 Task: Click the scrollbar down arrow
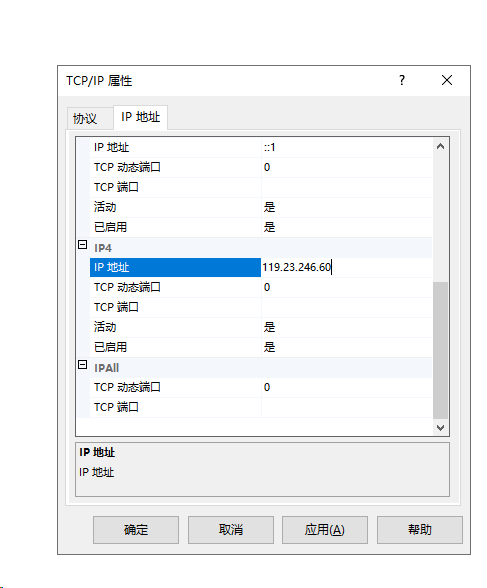441,428
